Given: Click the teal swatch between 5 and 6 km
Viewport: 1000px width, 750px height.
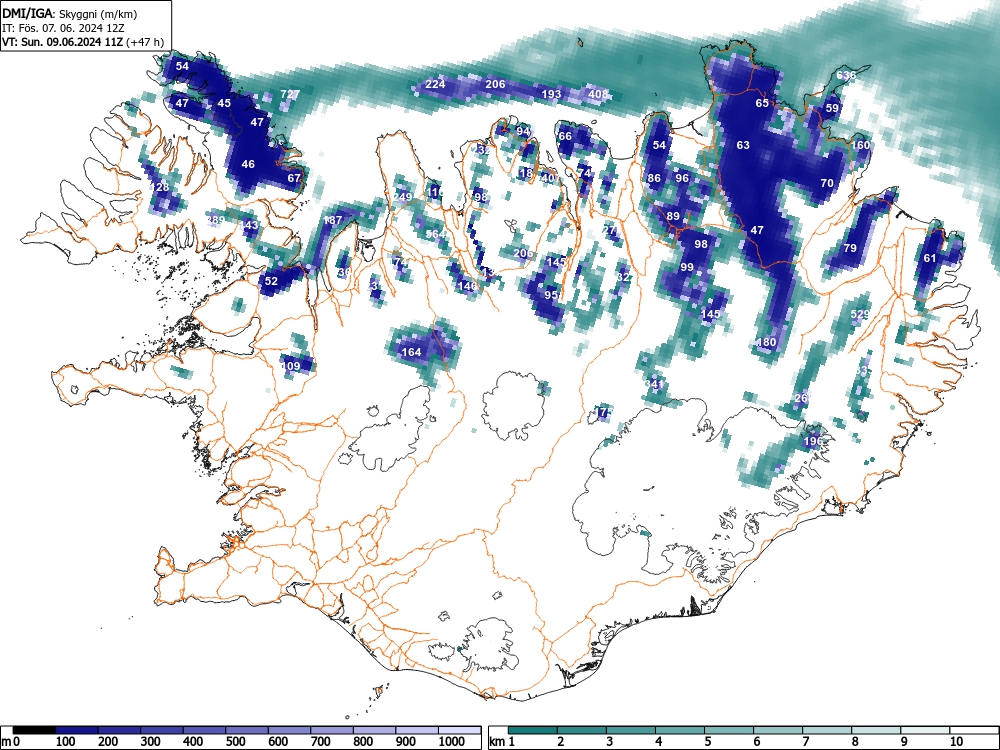Looking at the screenshot, I should point(729,730).
